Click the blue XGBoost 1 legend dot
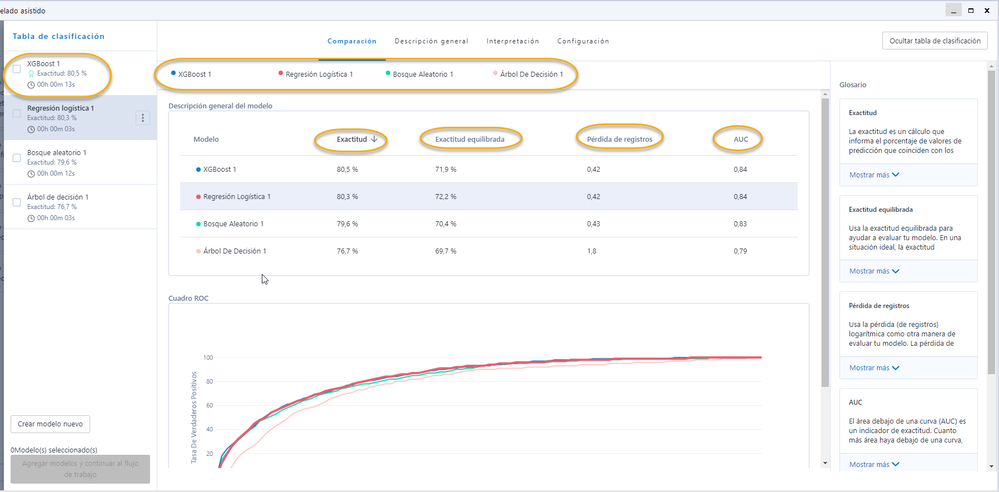Screen dimensions: 999x492 (173, 73)
